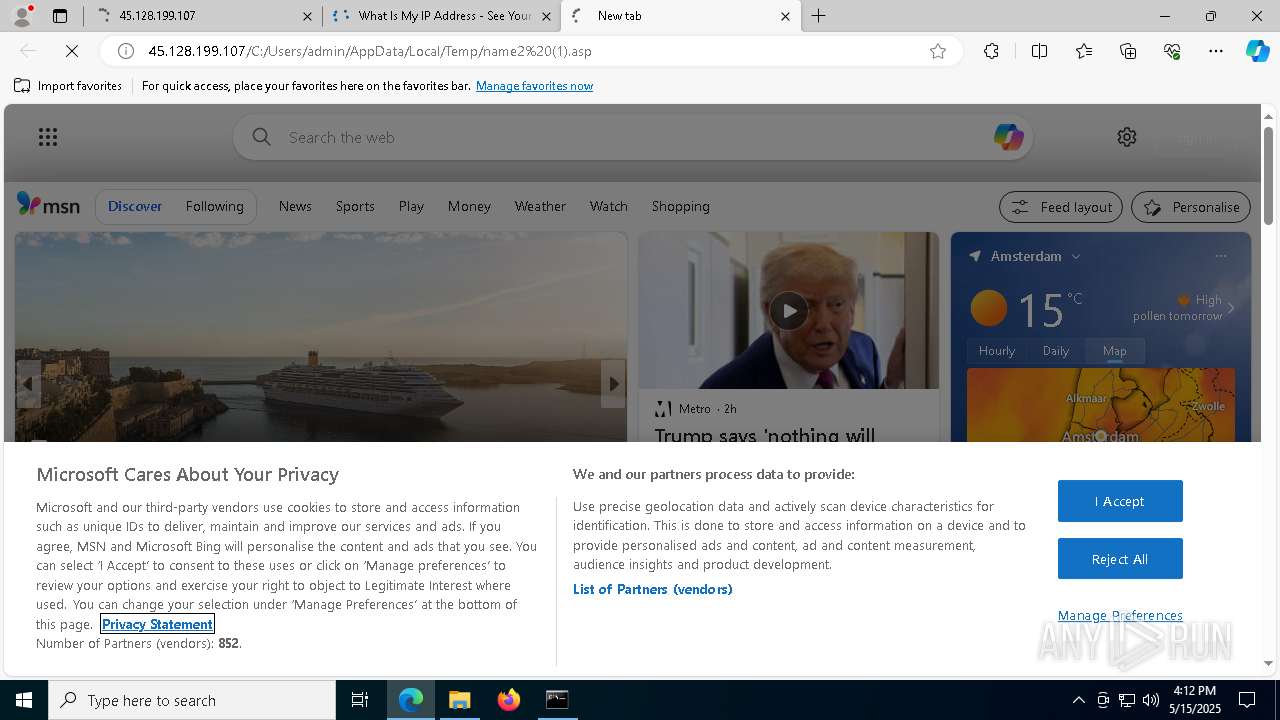The width and height of the screenshot is (1280, 720).
Task: Open File Explorer from the taskbar
Action: coord(460,700)
